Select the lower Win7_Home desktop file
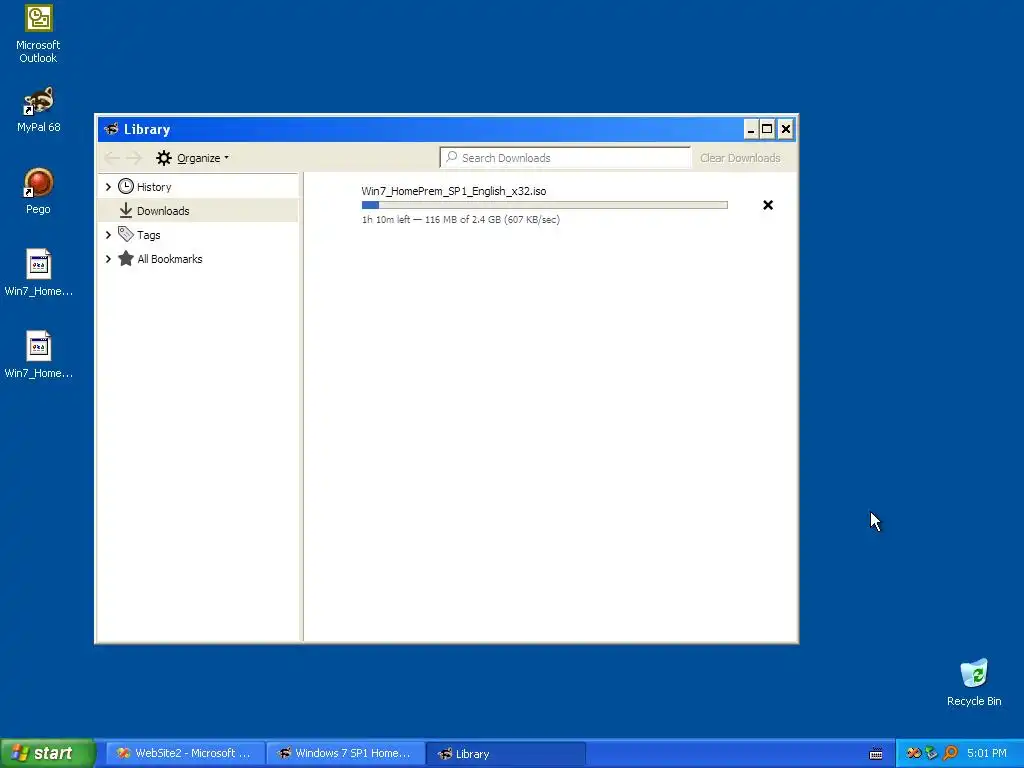 (38, 355)
